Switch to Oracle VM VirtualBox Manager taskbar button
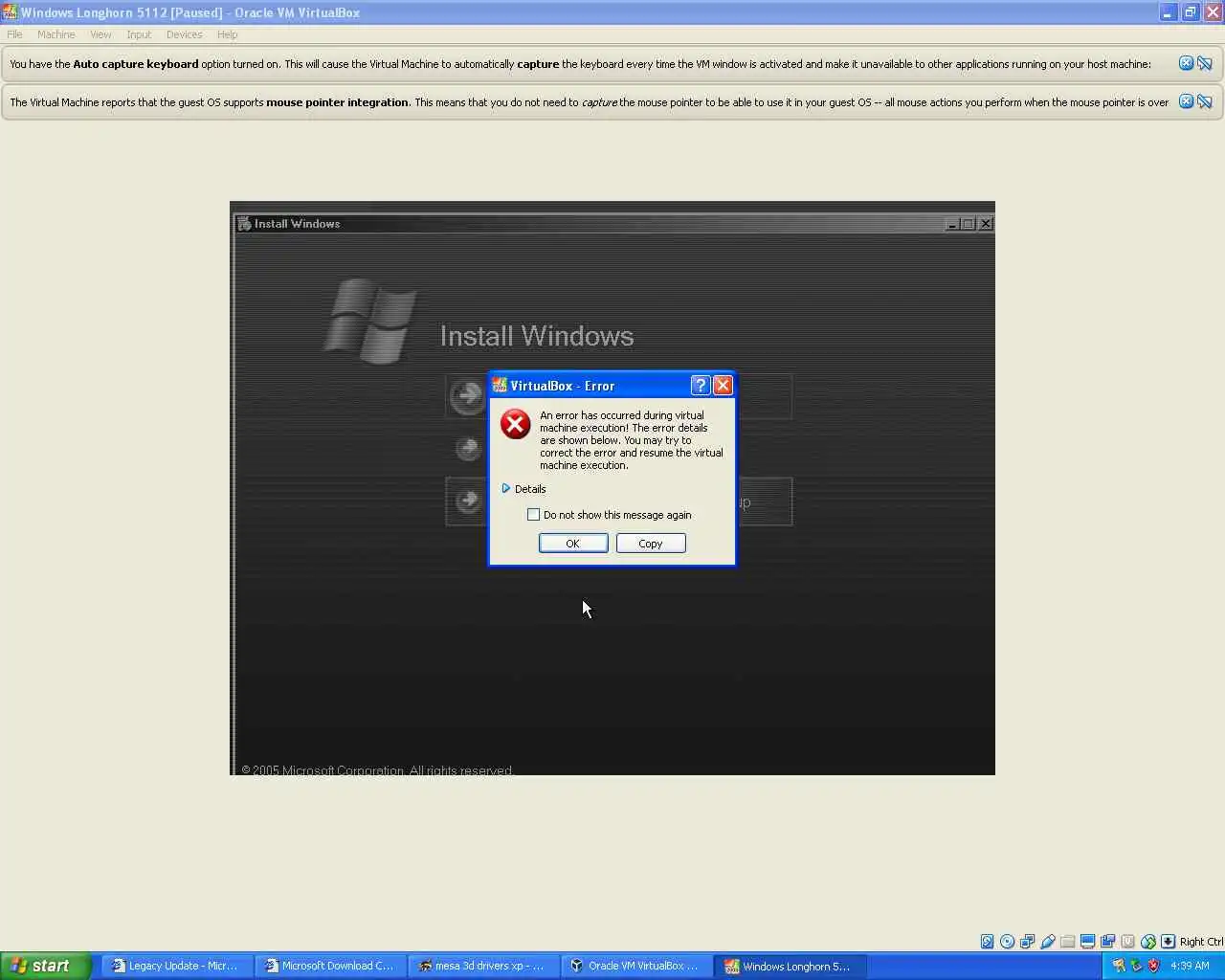This screenshot has height=980, width=1225. click(x=636, y=966)
